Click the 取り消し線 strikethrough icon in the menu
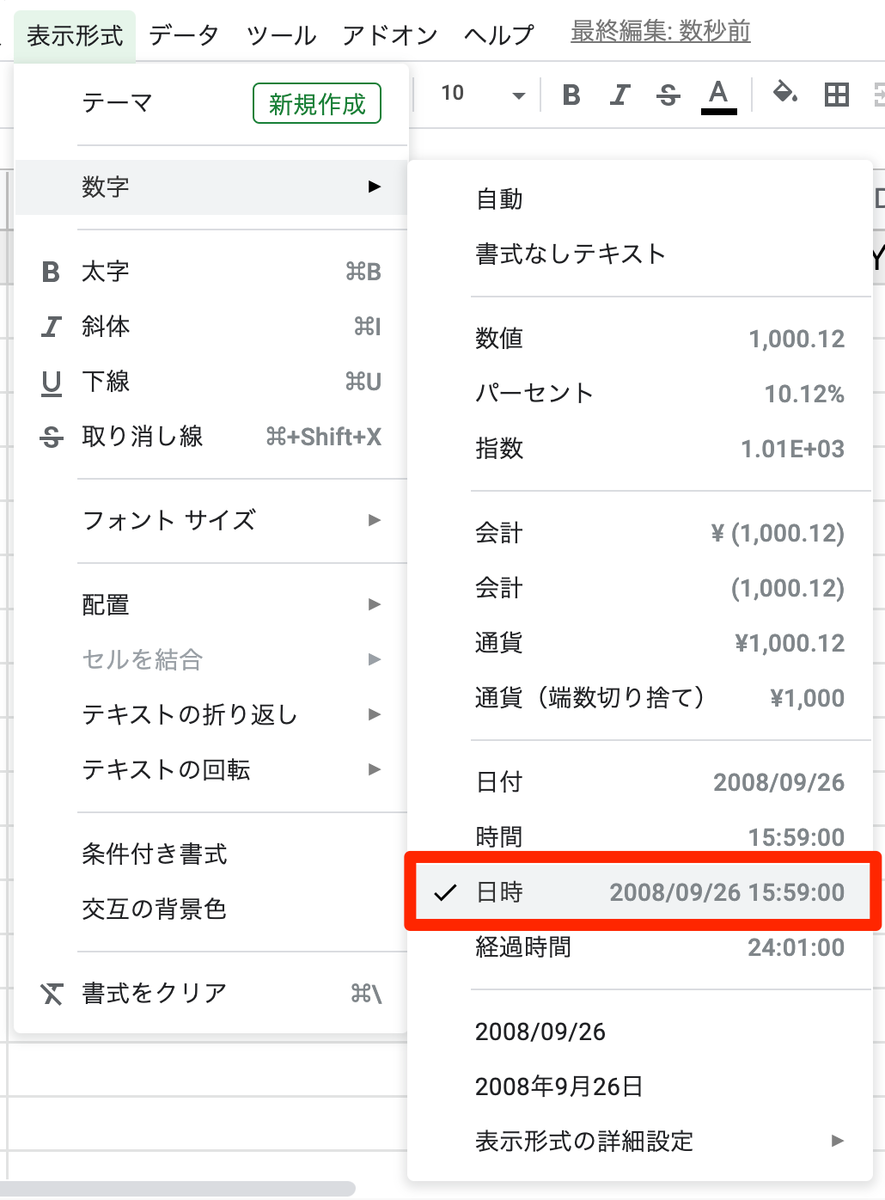Viewport: 885px width, 1200px height. click(x=51, y=437)
